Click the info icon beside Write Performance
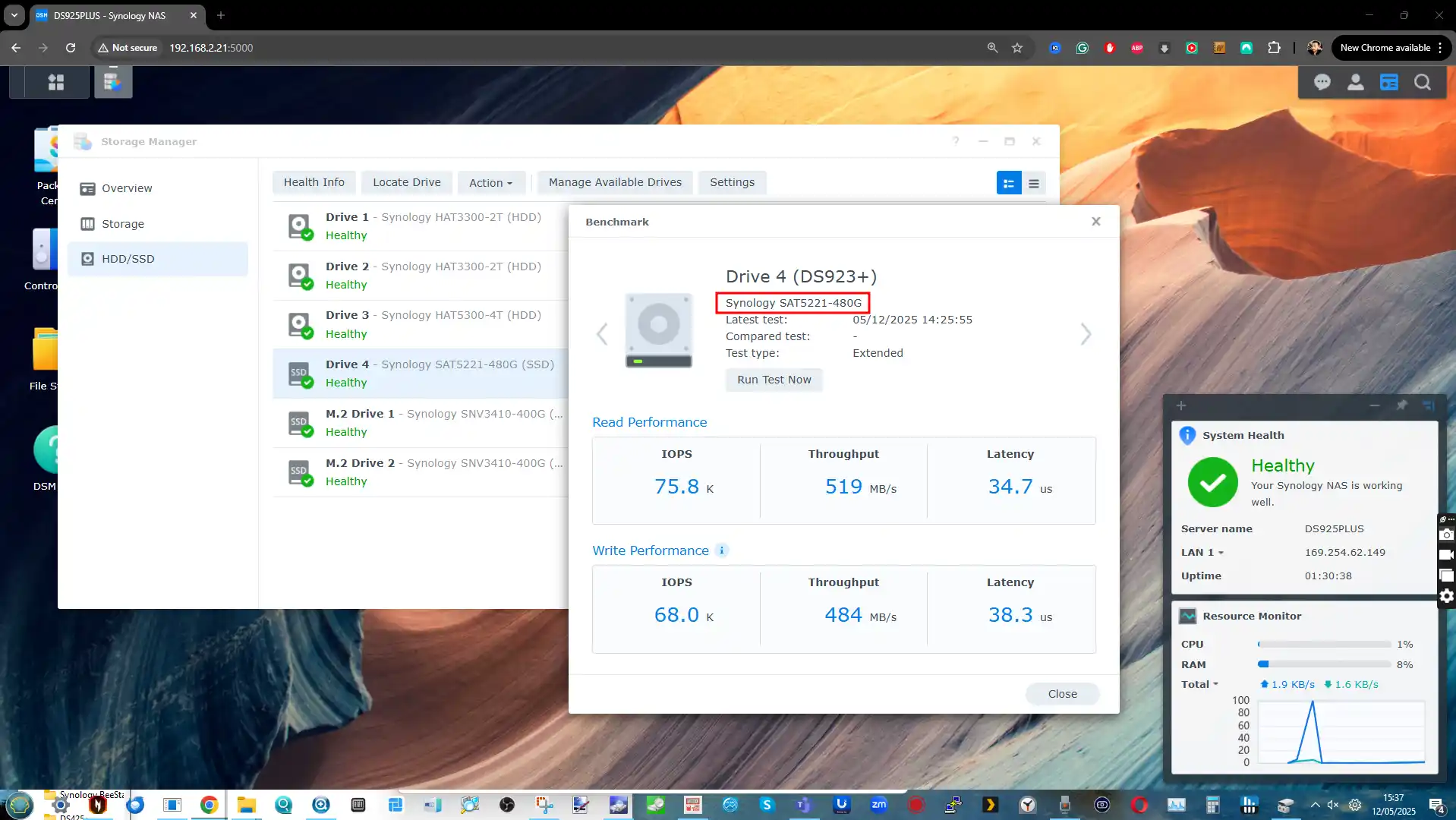This screenshot has width=1456, height=820. click(722, 550)
